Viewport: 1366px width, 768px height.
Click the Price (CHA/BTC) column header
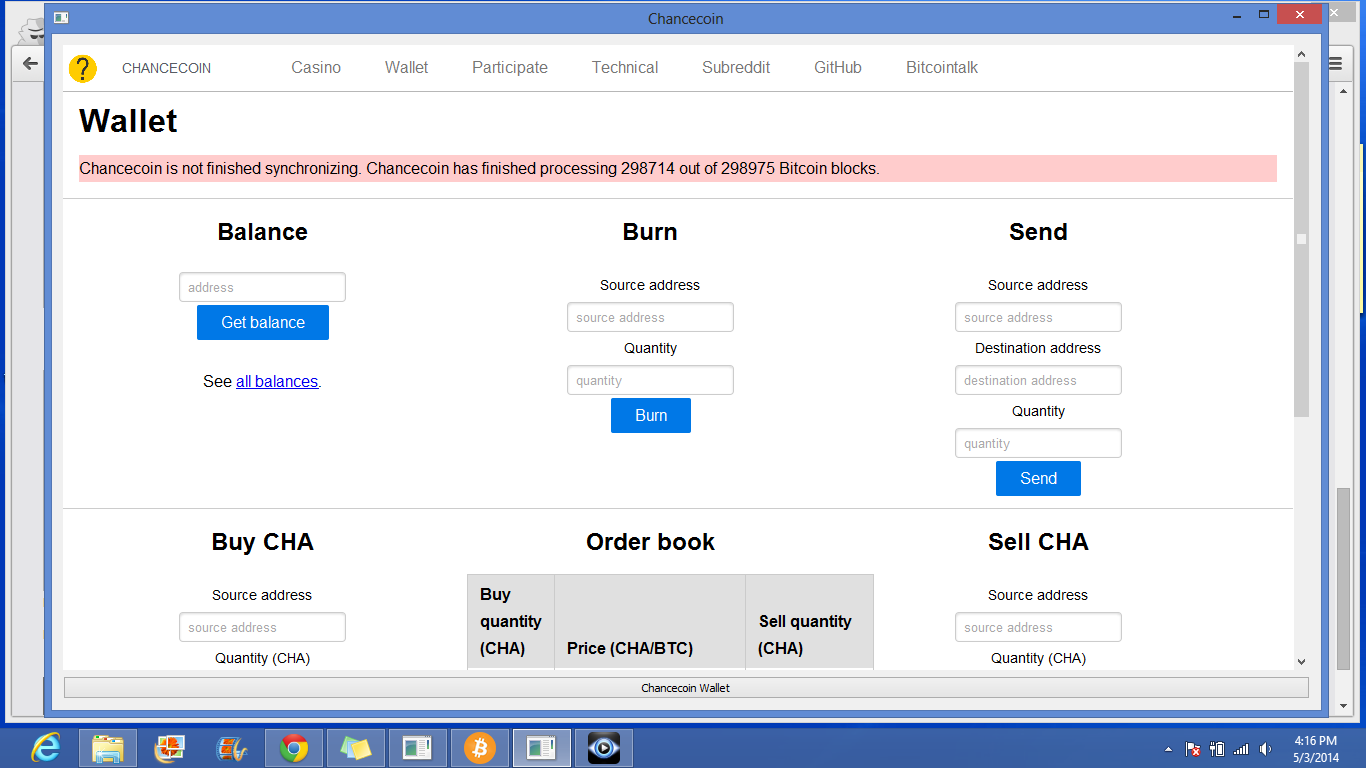tap(650, 621)
